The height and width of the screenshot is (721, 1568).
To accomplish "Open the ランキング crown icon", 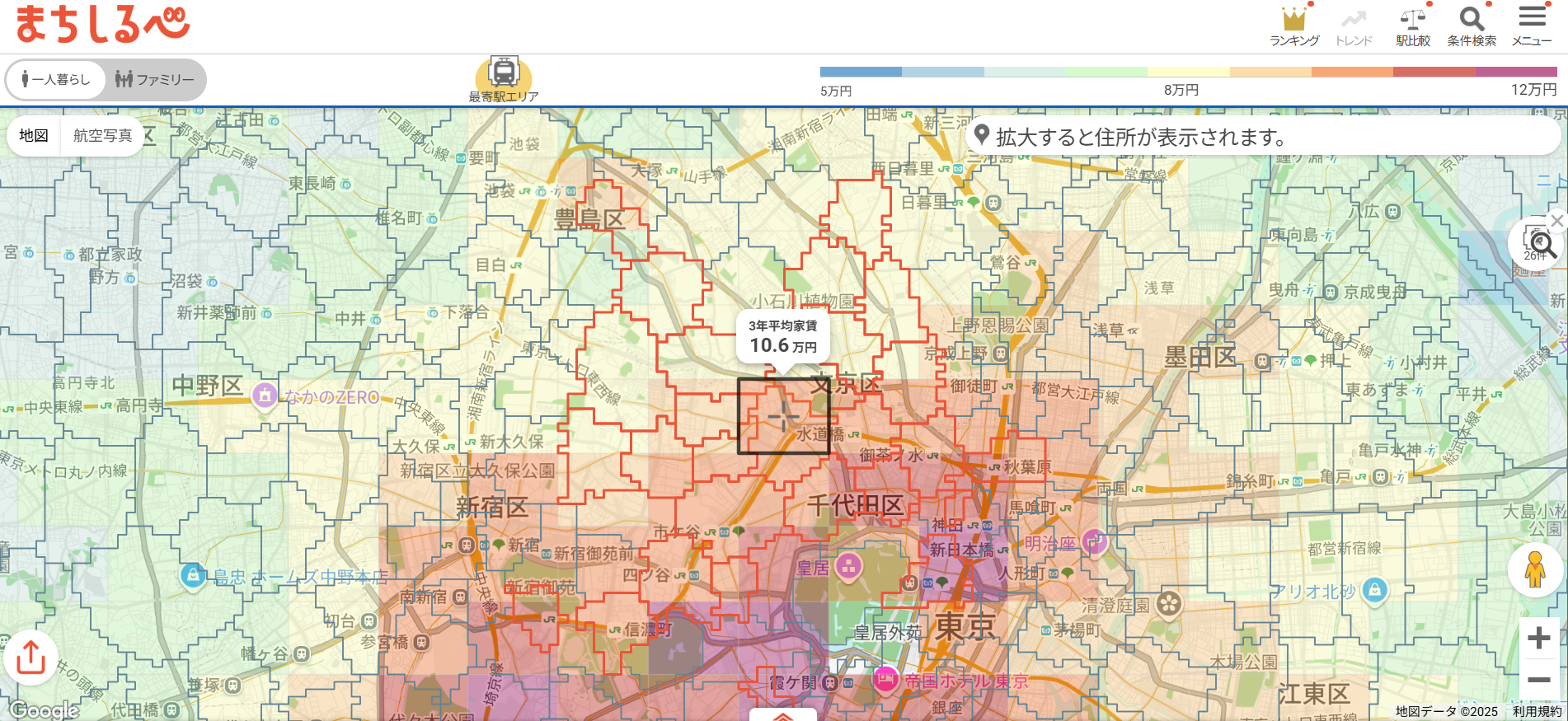I will point(1293,20).
